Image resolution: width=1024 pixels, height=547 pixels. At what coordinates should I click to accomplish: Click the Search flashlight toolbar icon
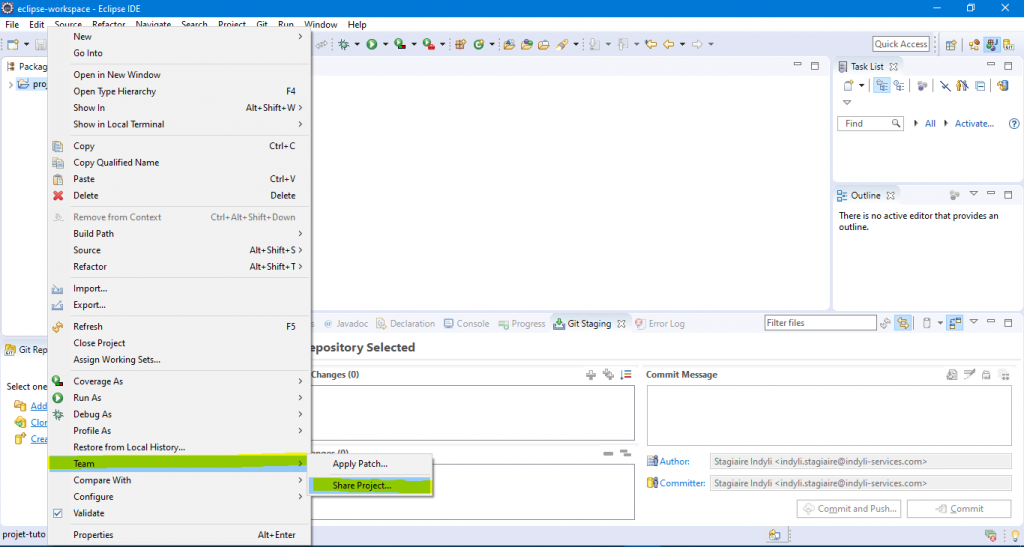[x=562, y=44]
